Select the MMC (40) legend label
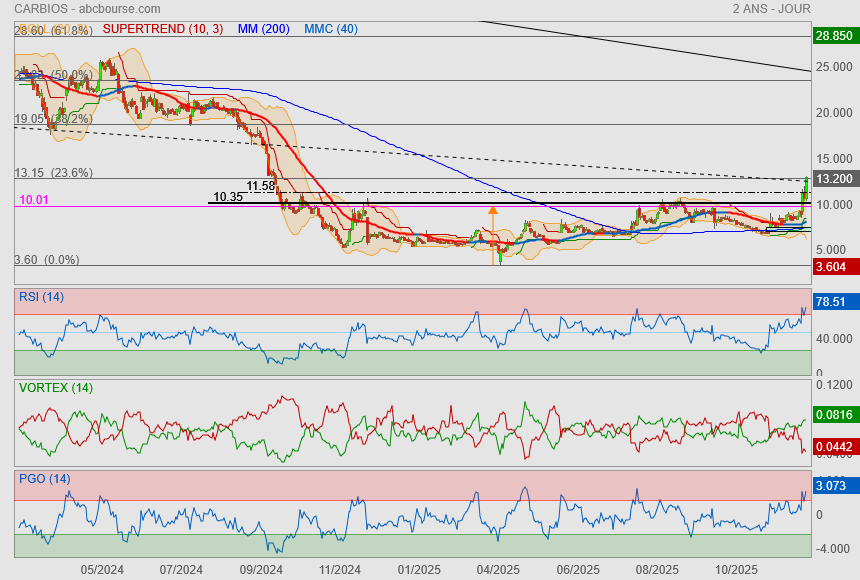860x580 pixels. [x=330, y=29]
